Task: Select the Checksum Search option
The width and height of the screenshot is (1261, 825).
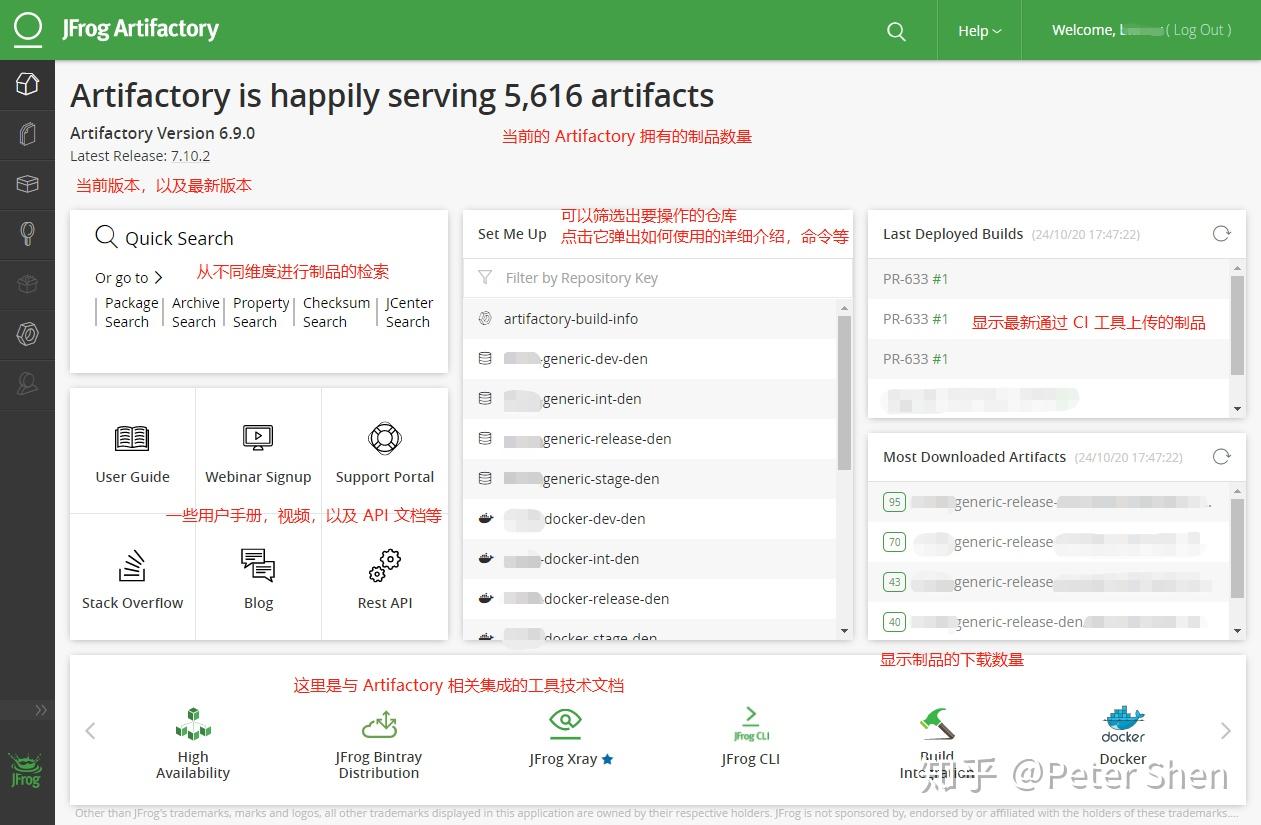Action: click(336, 312)
